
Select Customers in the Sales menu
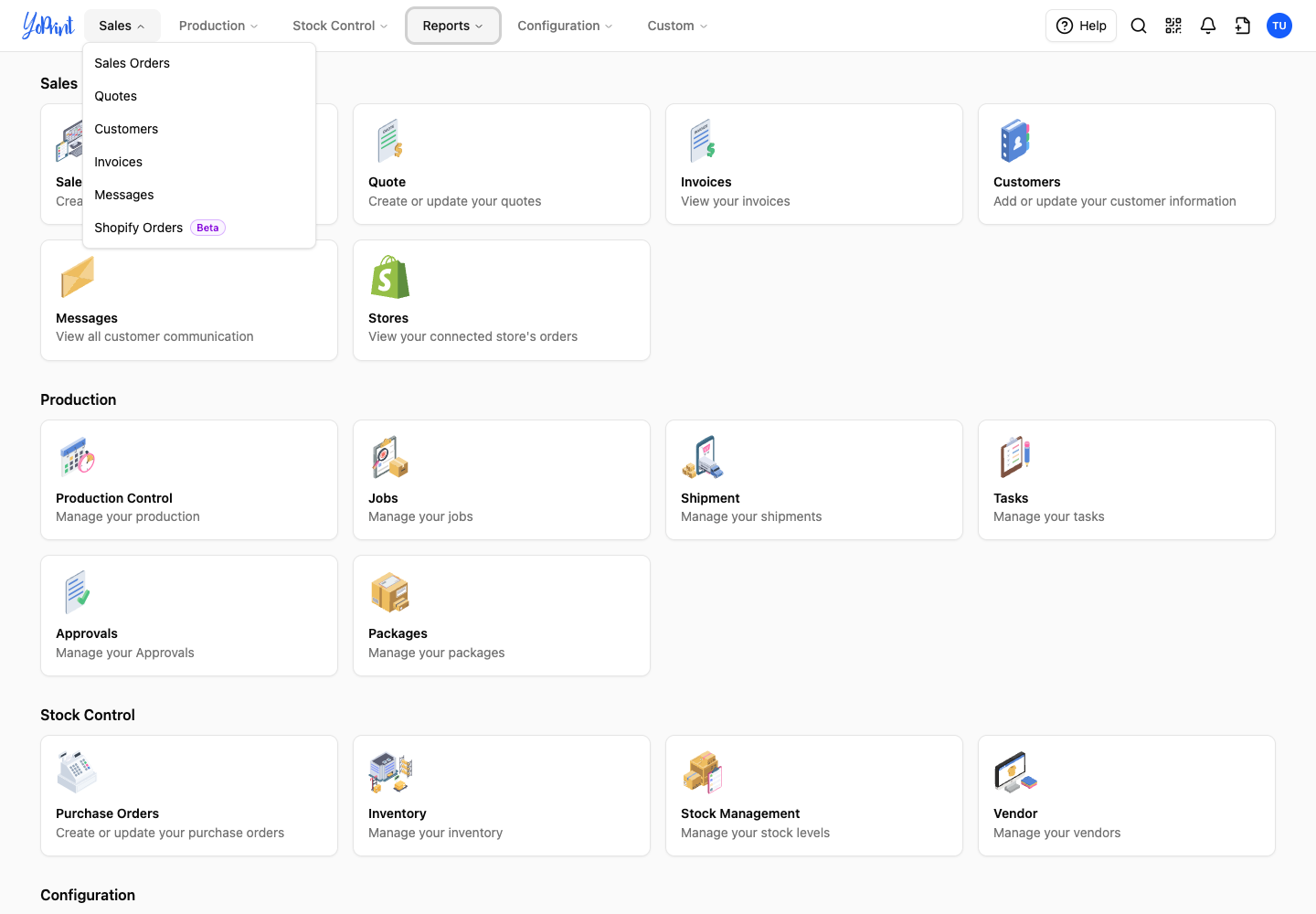click(x=199, y=129)
